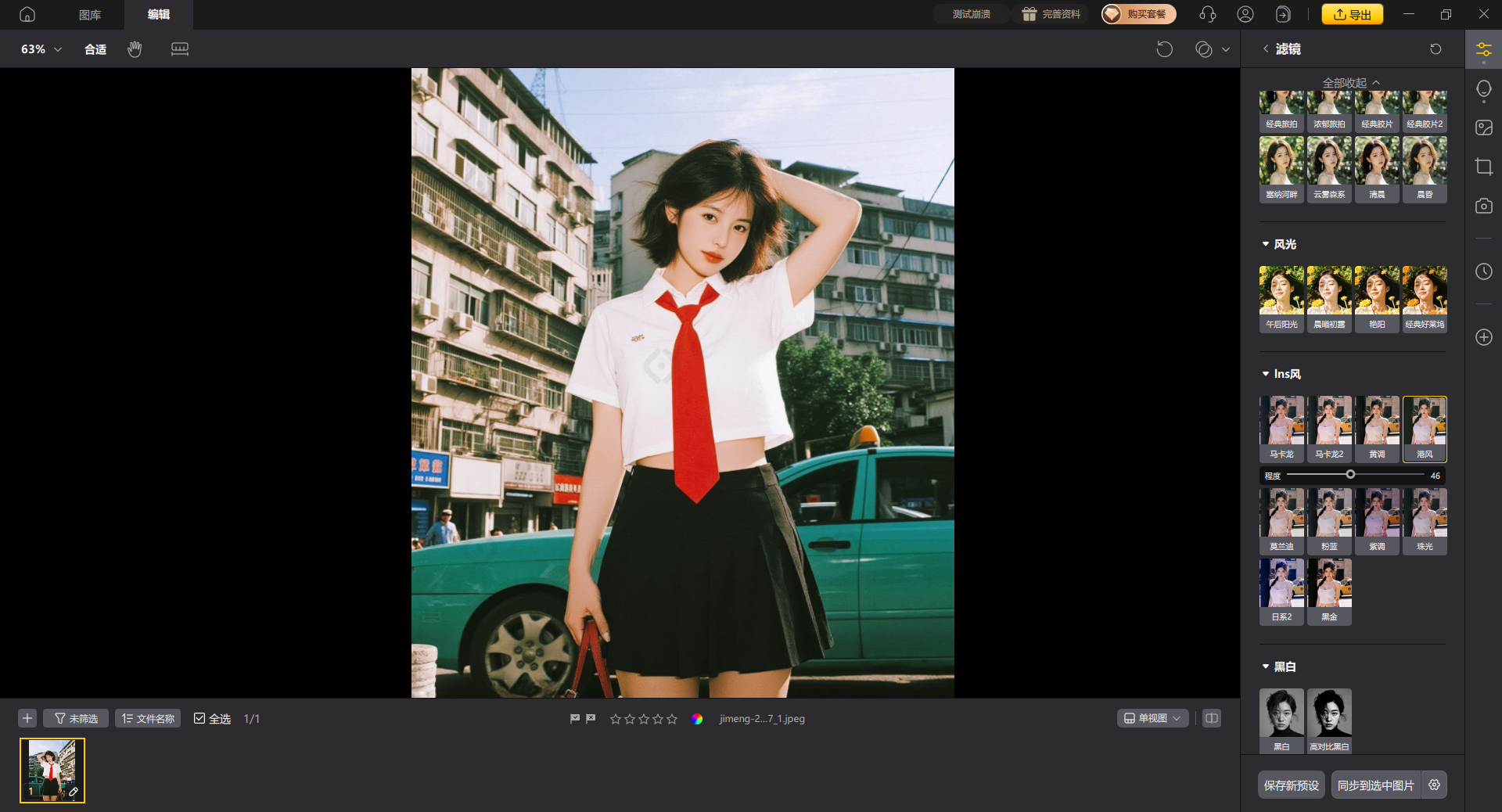This screenshot has width=1502, height=812.
Task: Click the home icon
Action: click(x=27, y=14)
